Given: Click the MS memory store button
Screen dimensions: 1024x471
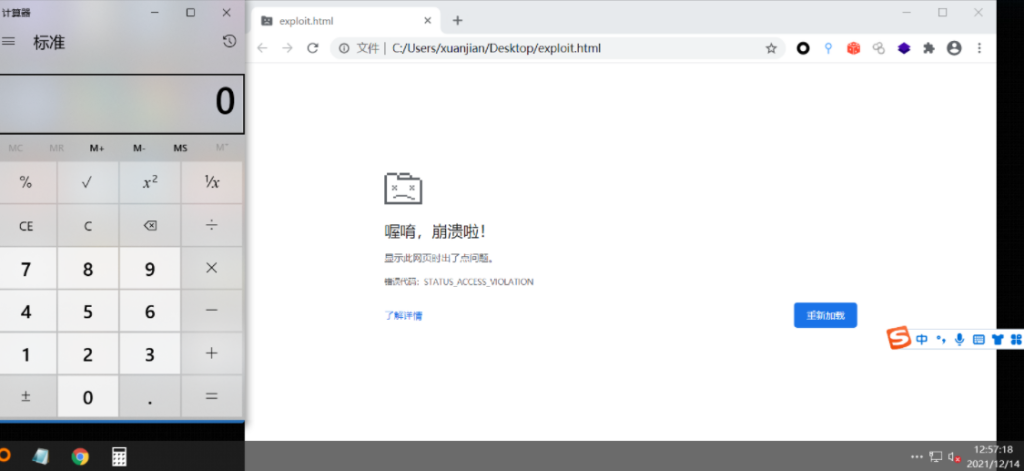Looking at the screenshot, I should tap(180, 148).
